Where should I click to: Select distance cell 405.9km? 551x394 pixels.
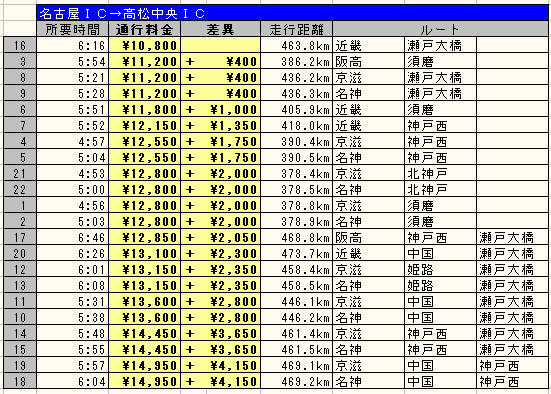point(297,109)
